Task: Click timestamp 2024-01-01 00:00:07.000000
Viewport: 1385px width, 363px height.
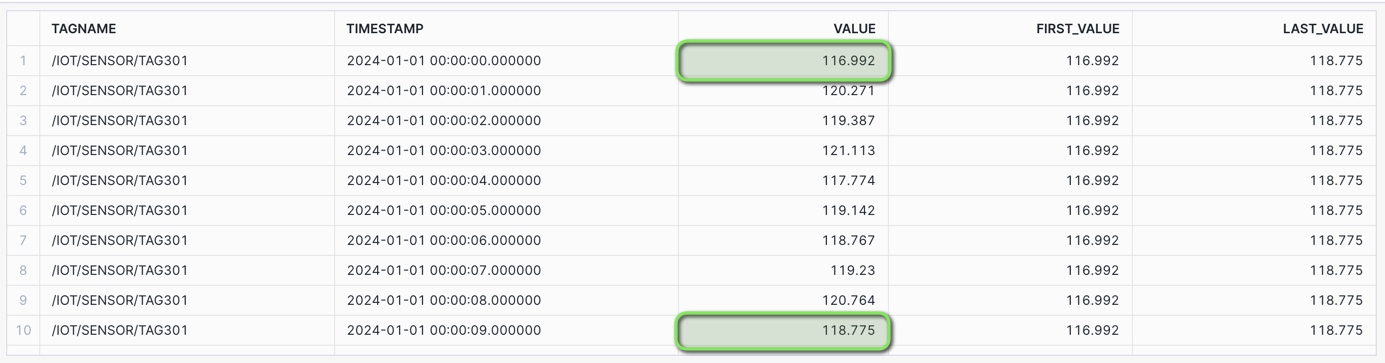Action: pos(444,270)
